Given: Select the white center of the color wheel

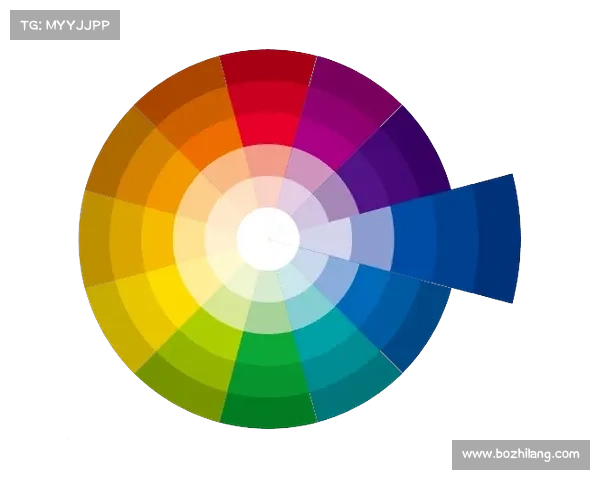Looking at the screenshot, I should pos(268,238).
